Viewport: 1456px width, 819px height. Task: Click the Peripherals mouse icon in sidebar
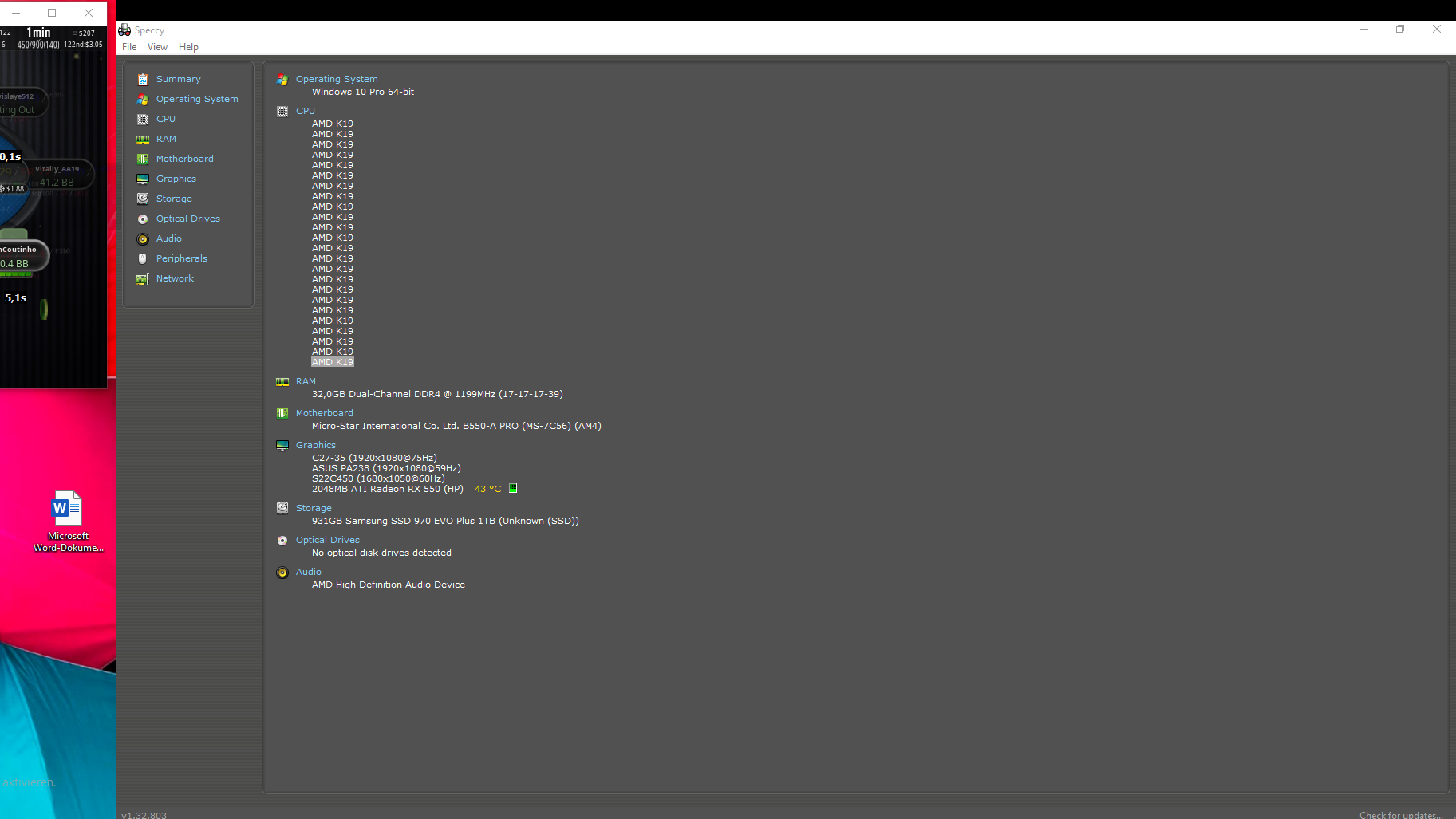143,258
